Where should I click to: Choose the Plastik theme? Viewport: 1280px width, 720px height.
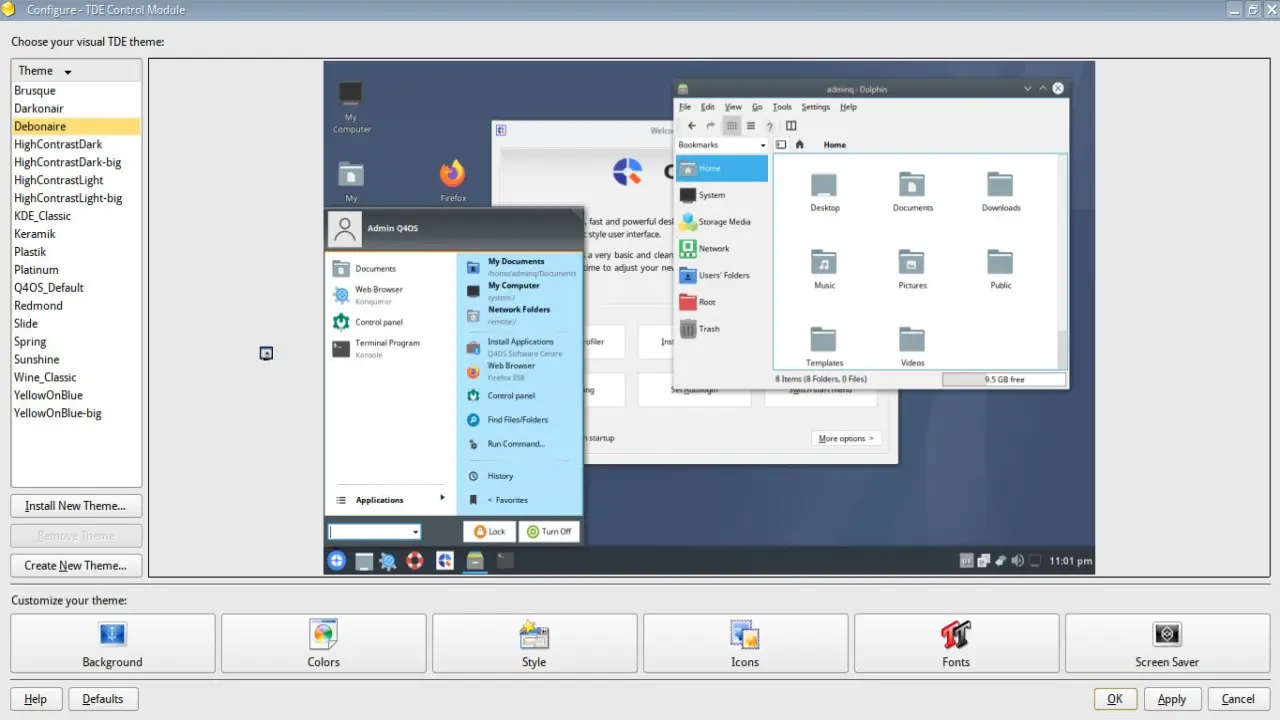[76, 252]
